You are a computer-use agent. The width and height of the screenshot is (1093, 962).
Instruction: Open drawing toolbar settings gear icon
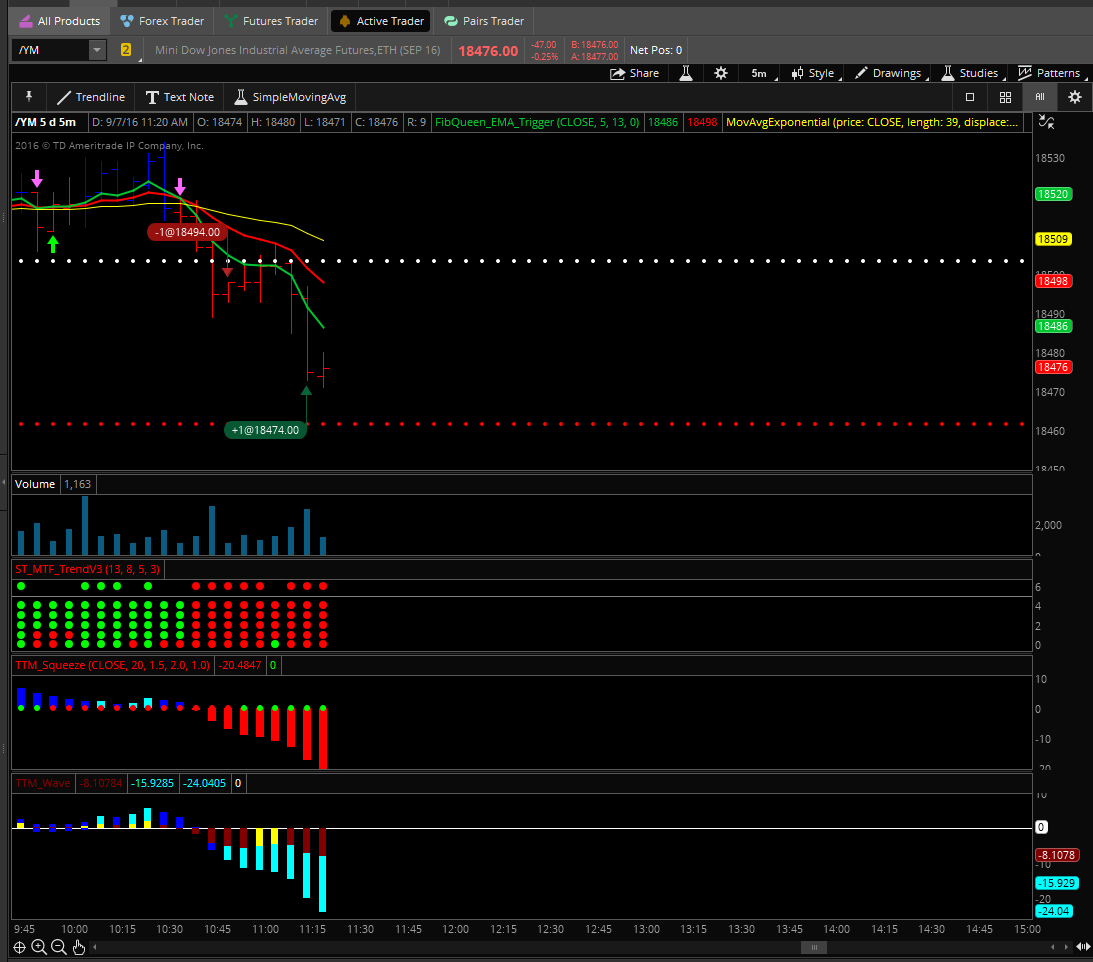coord(1075,97)
